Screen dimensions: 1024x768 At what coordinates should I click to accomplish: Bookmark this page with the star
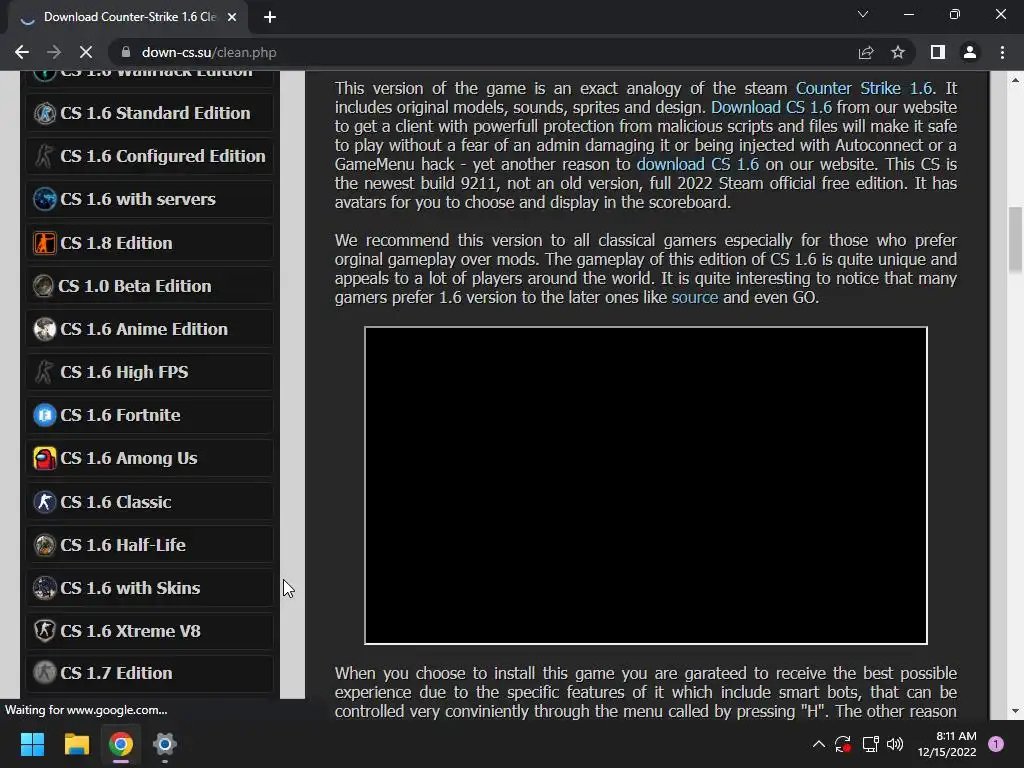pos(898,52)
